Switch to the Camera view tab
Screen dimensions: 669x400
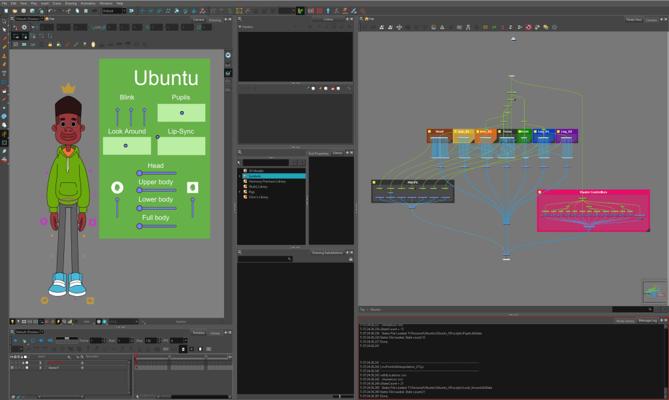point(198,20)
